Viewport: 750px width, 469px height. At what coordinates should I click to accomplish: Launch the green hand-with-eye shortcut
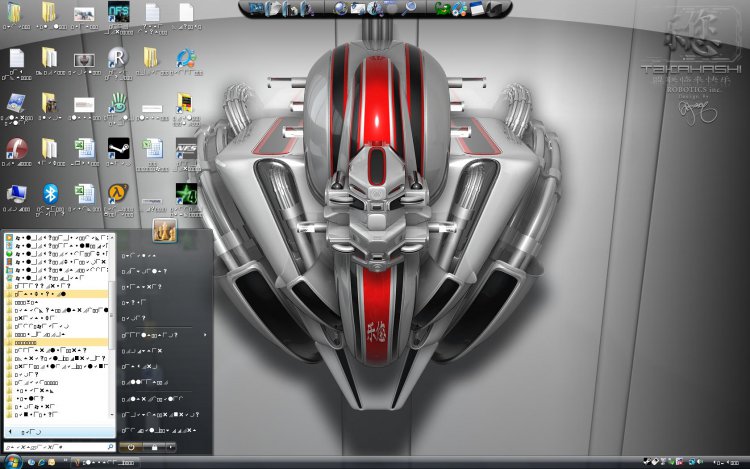pos(118,102)
